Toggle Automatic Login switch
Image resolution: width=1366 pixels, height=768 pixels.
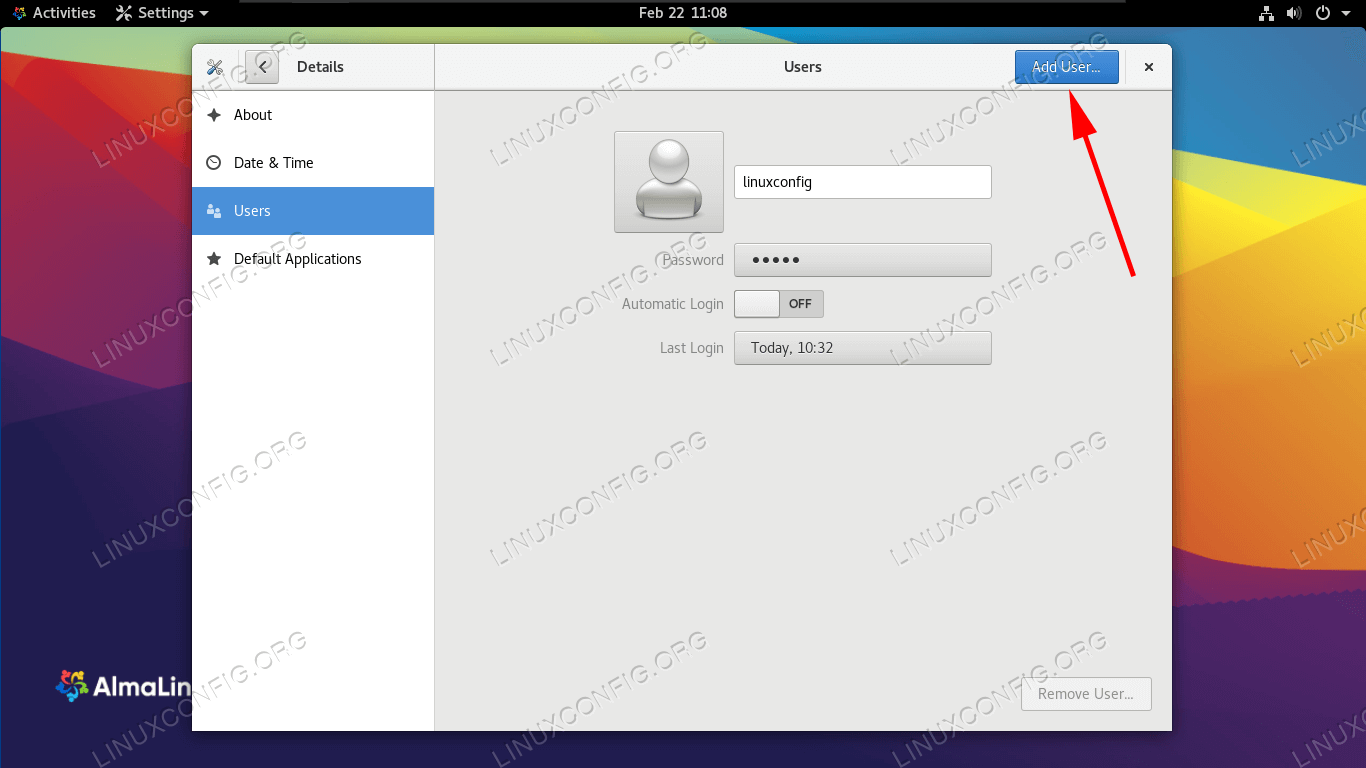pyautogui.click(x=779, y=304)
